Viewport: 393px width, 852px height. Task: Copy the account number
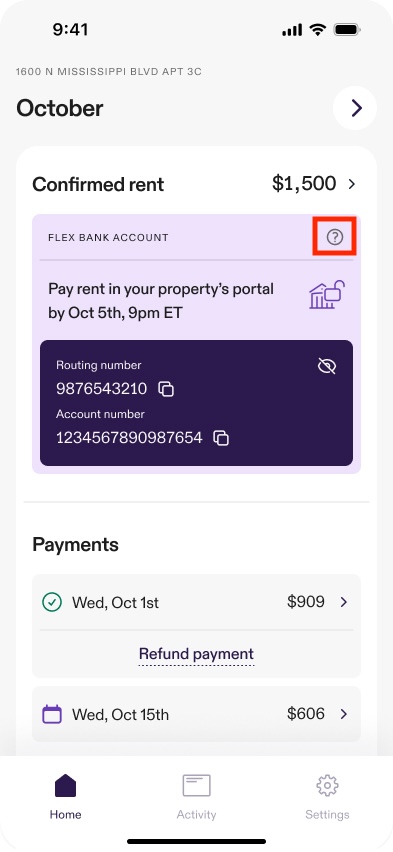pos(221,438)
